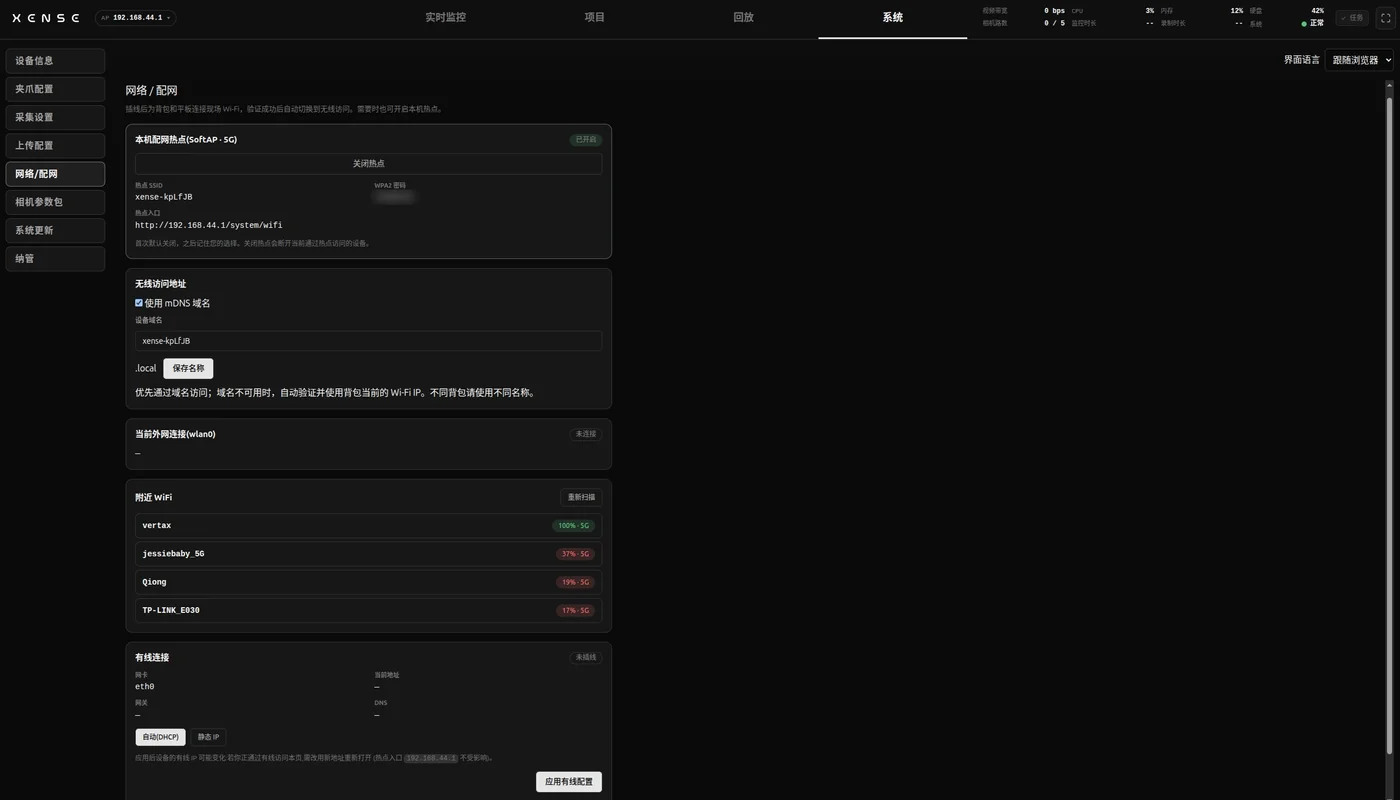Image resolution: width=1400 pixels, height=800 pixels.
Task: Select 网络/配网 in the sidebar
Action: click(x=55, y=174)
